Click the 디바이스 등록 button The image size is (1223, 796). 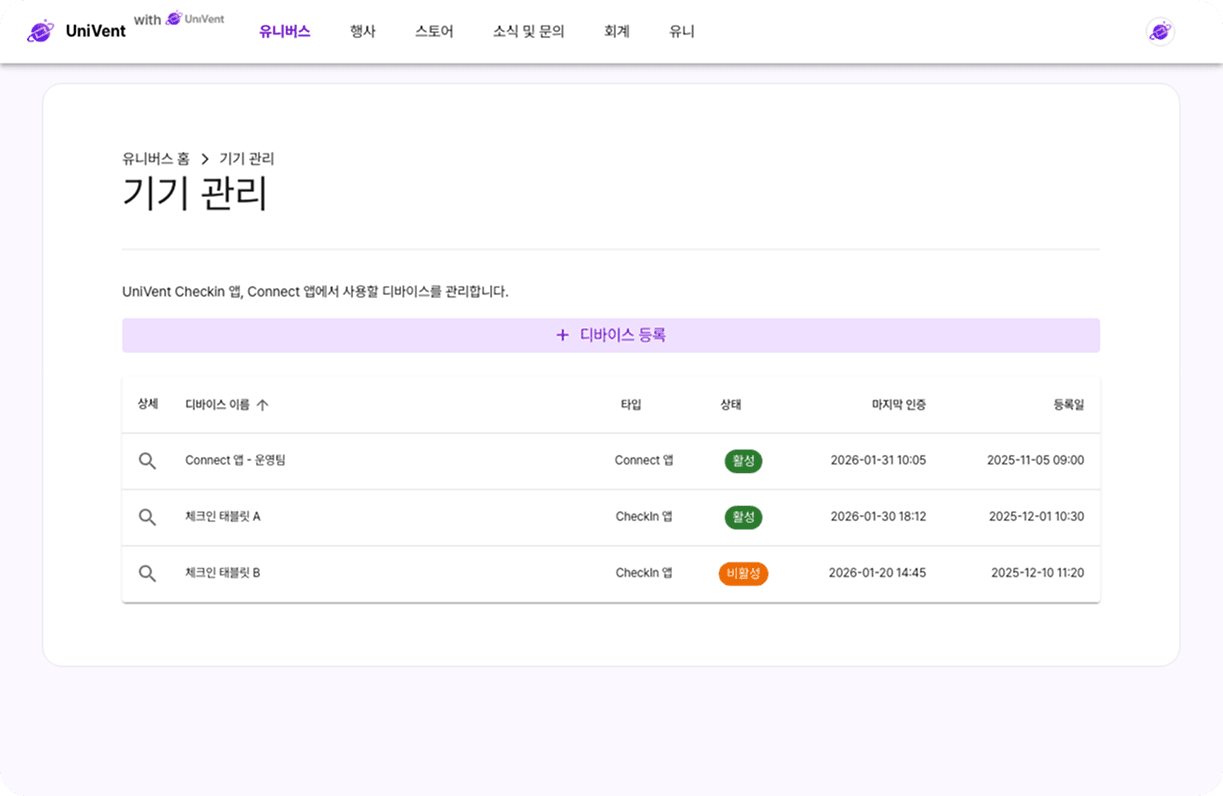[x=610, y=335]
